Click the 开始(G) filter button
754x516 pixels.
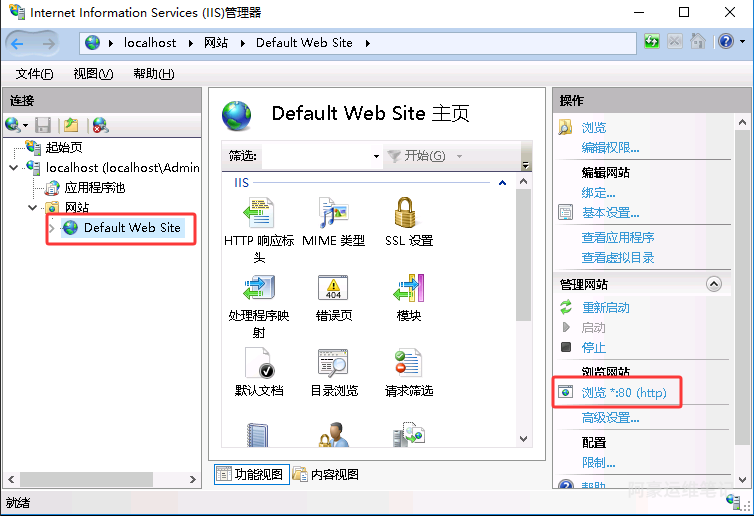[x=418, y=156]
